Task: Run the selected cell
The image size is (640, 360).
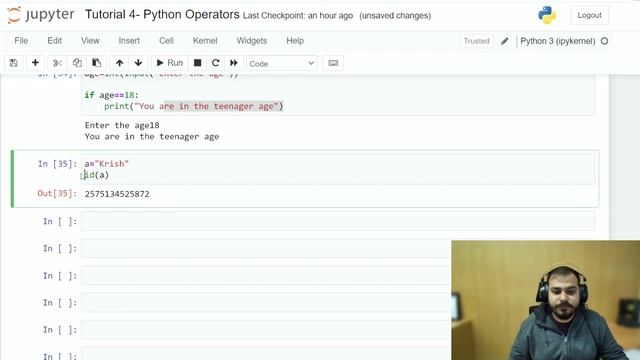Action: [170, 63]
